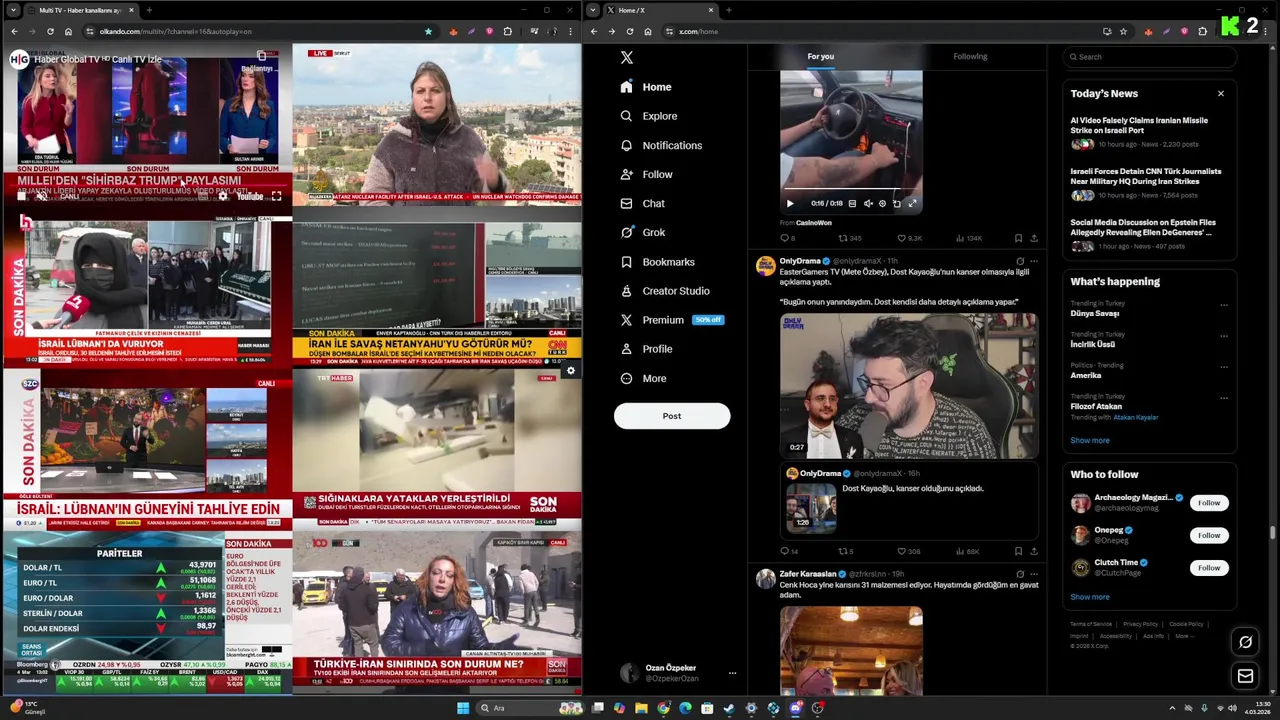Open Bookmarks in the X sidebar
This screenshot has height=720, width=1280.
[x=657, y=262]
